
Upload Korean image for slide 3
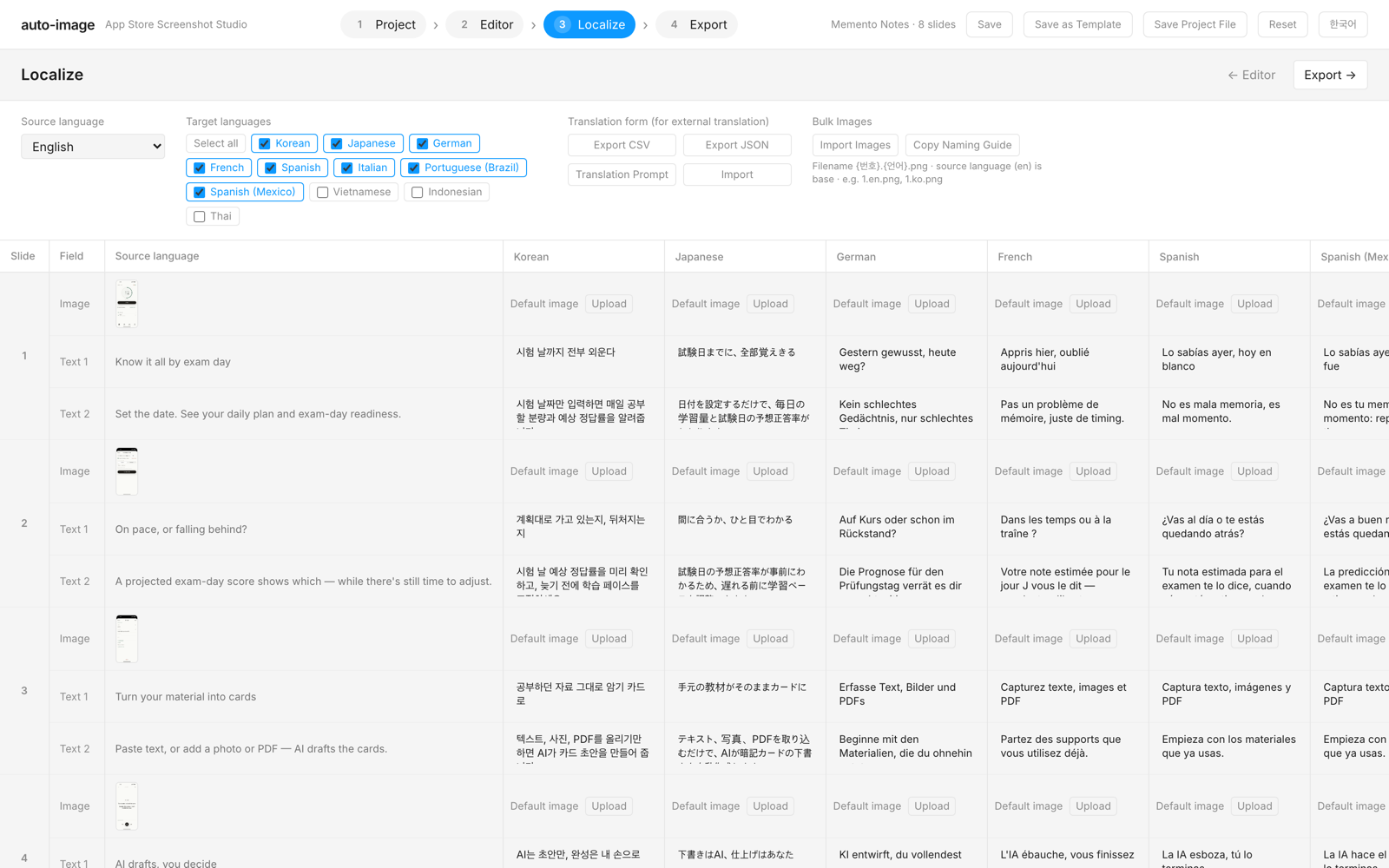609,639
